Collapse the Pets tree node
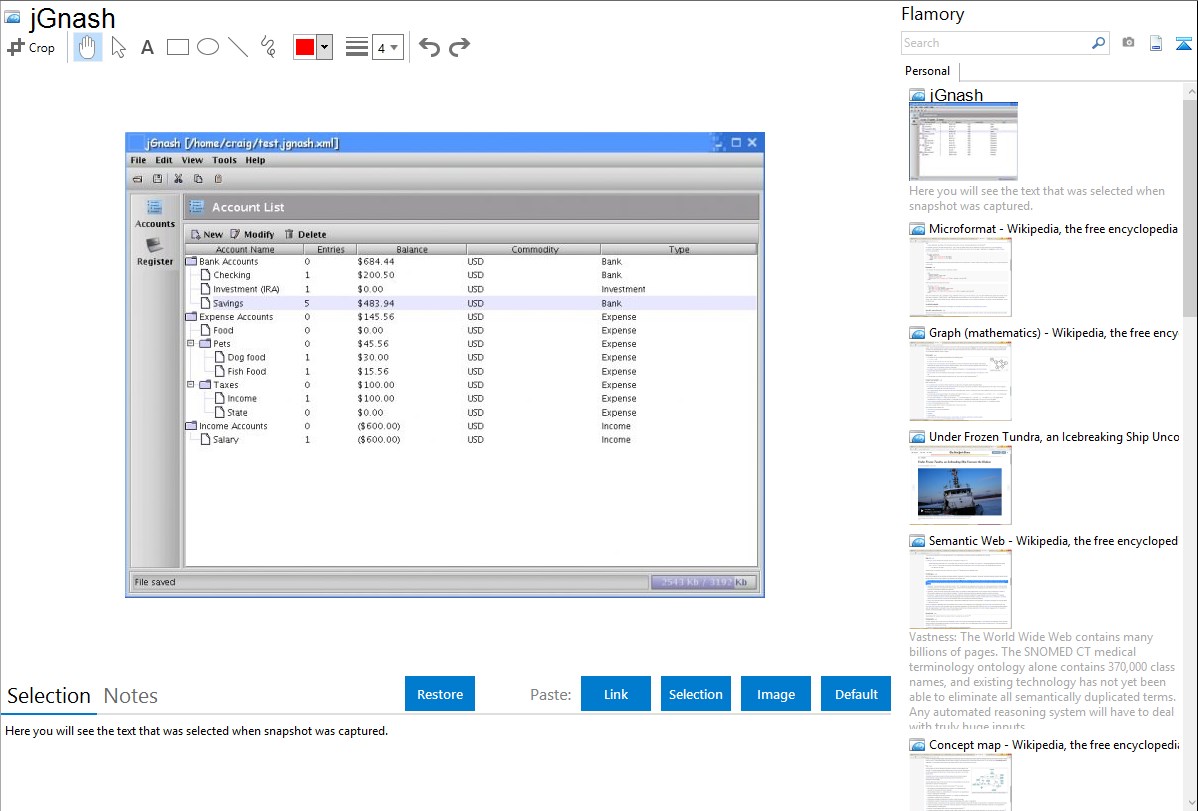Screen dimensions: 1198x811 pos(191,344)
